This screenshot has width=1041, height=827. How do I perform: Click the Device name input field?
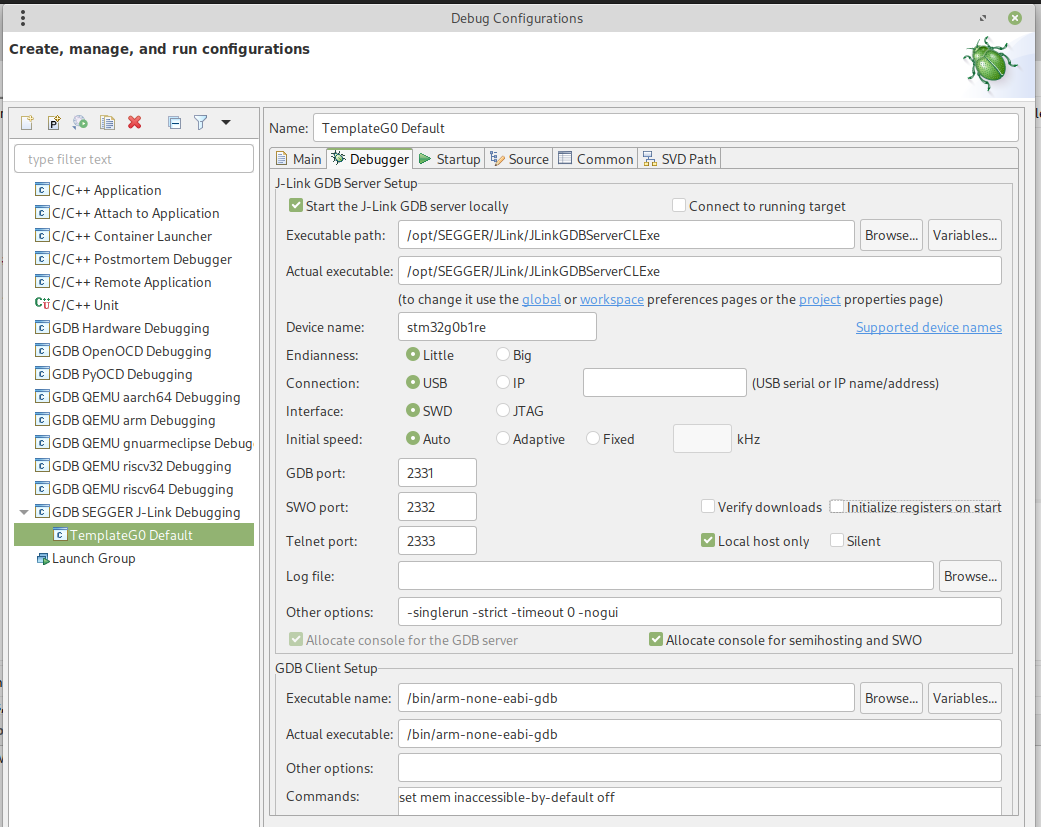pyautogui.click(x=496, y=327)
